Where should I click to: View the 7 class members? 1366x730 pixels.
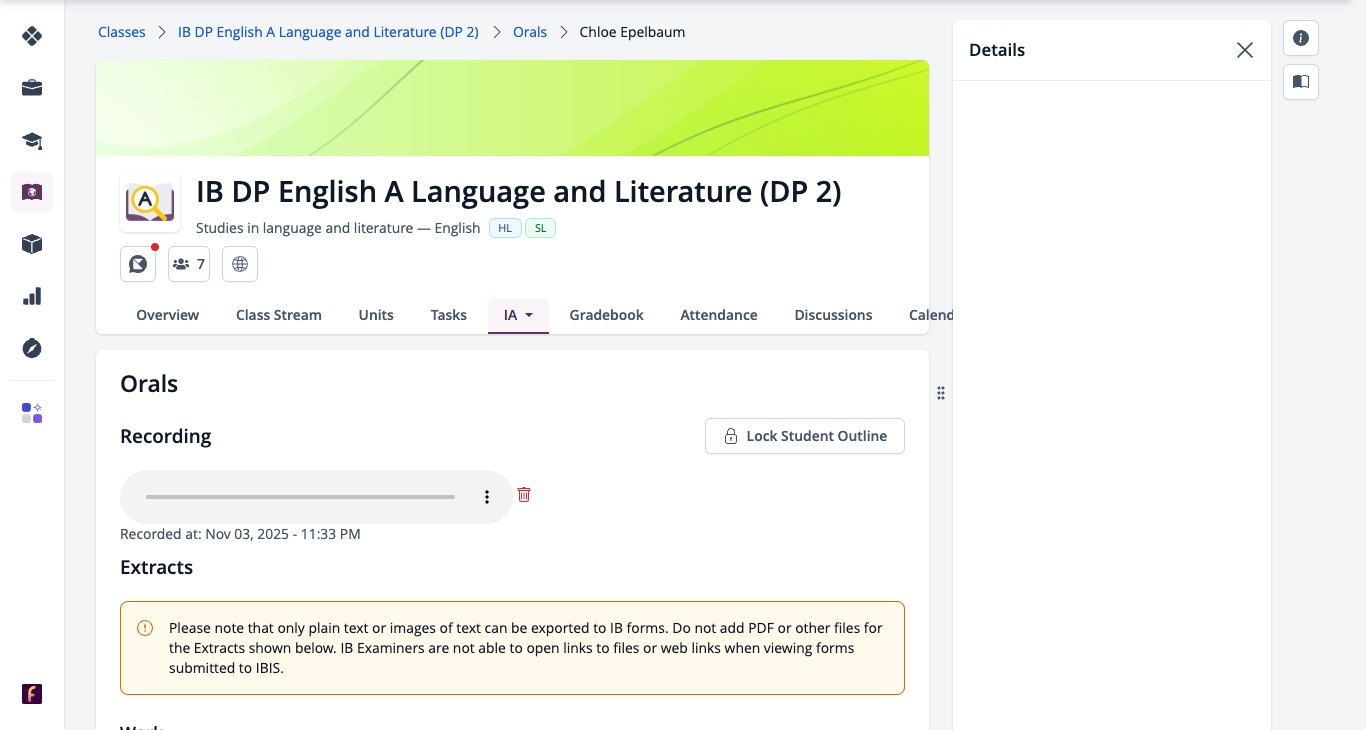(189, 264)
